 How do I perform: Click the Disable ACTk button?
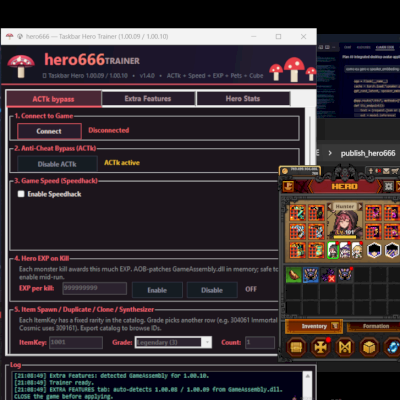pos(57,164)
